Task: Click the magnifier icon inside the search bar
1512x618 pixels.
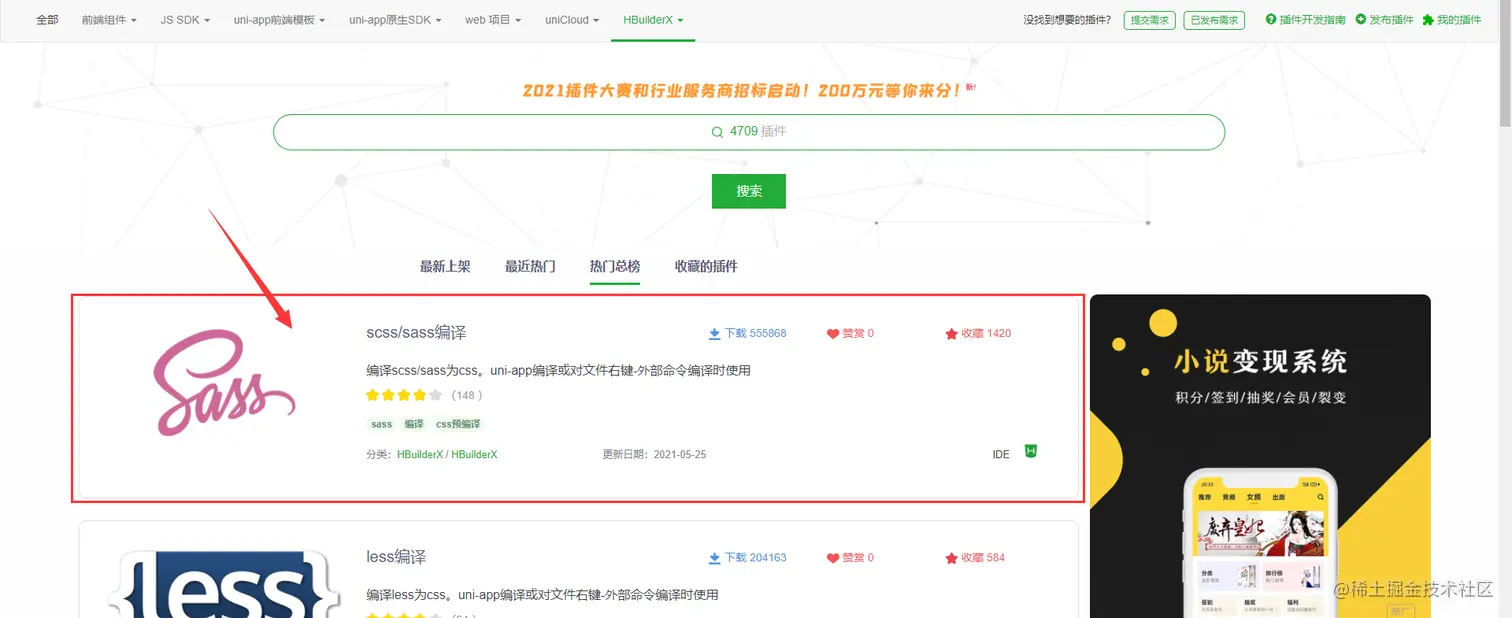Action: click(716, 131)
